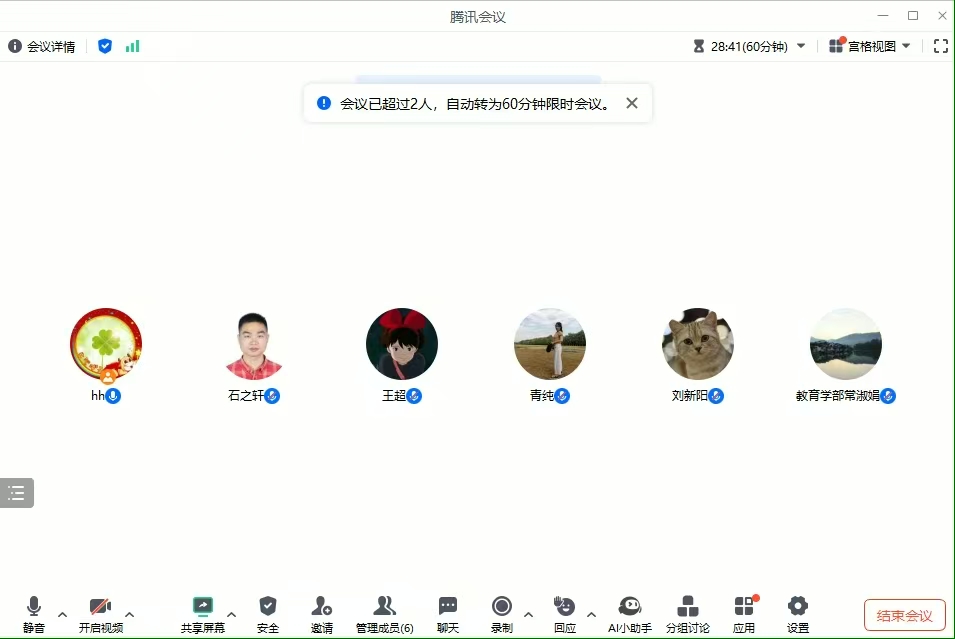Click 刘新阳's cat avatar thumbnail
Screen dimensions: 955x639
click(x=697, y=344)
